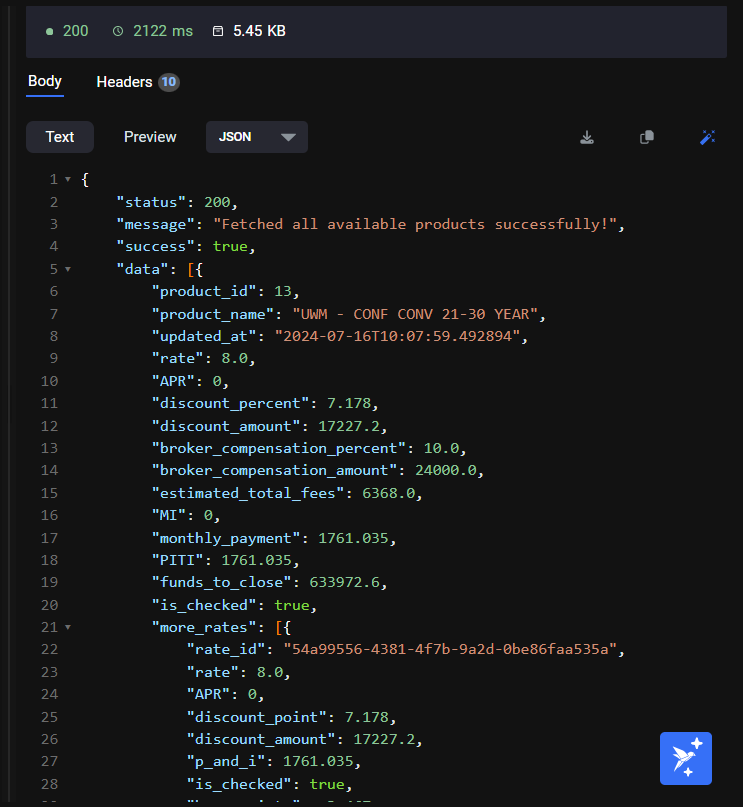Viewport: 743px width, 807px height.
Task: Copy the response body to clipboard
Action: pyautogui.click(x=647, y=137)
